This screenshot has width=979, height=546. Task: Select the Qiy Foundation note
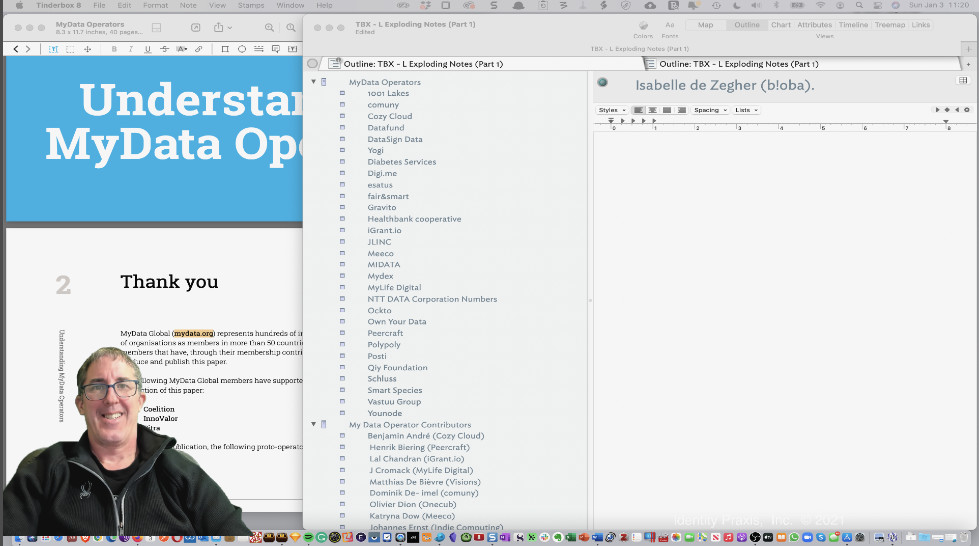(x=397, y=367)
